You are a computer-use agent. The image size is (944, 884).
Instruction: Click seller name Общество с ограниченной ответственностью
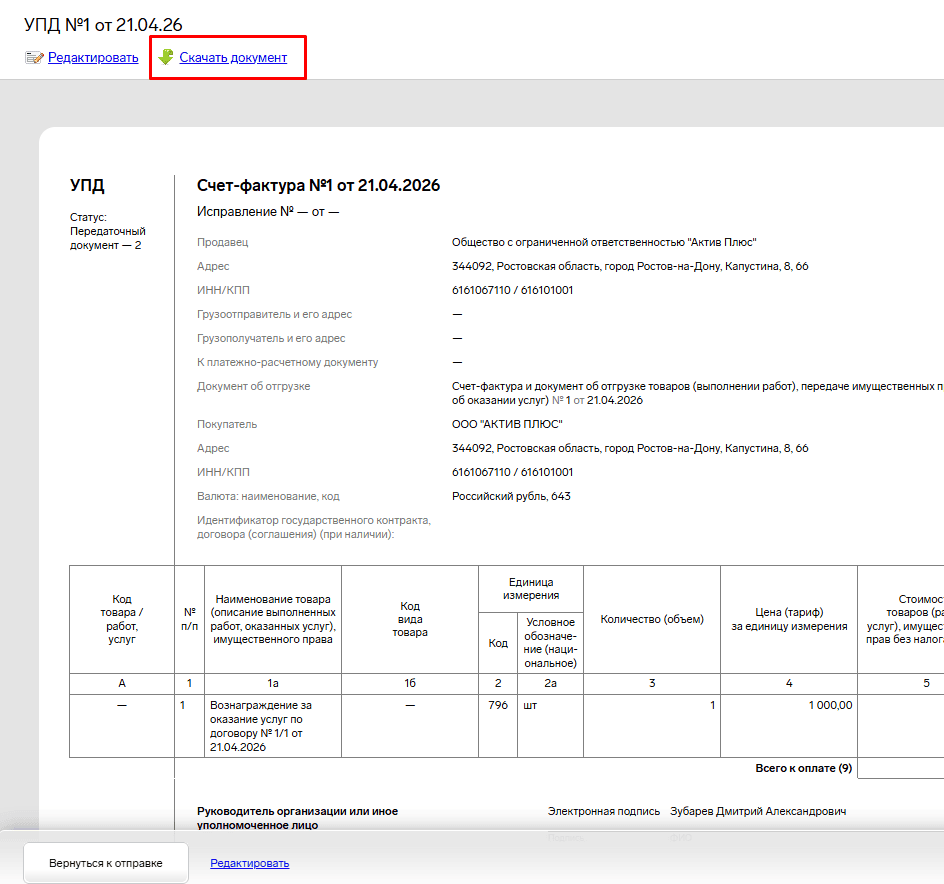[604, 242]
